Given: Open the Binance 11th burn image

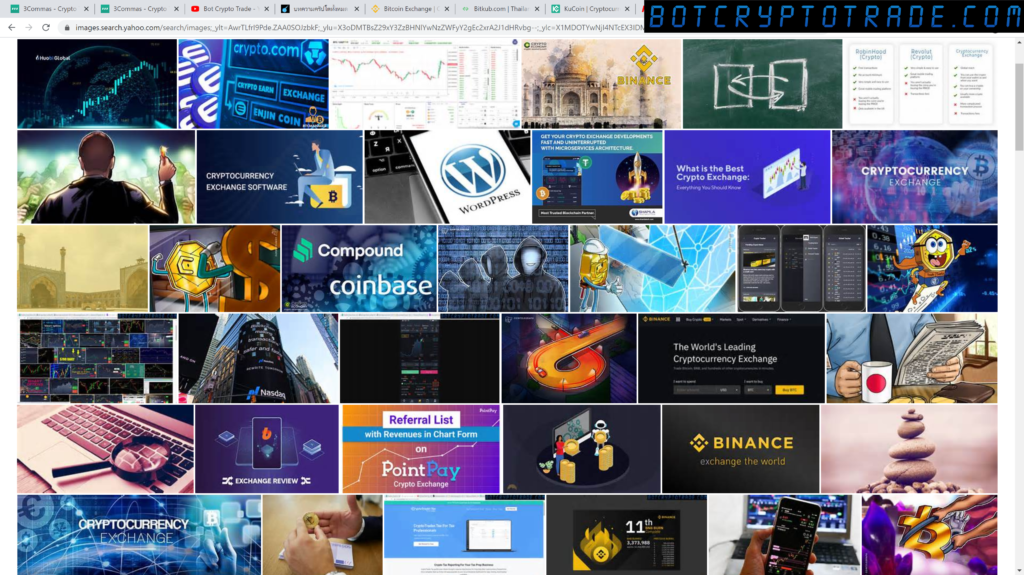Looking at the screenshot, I should [x=626, y=535].
